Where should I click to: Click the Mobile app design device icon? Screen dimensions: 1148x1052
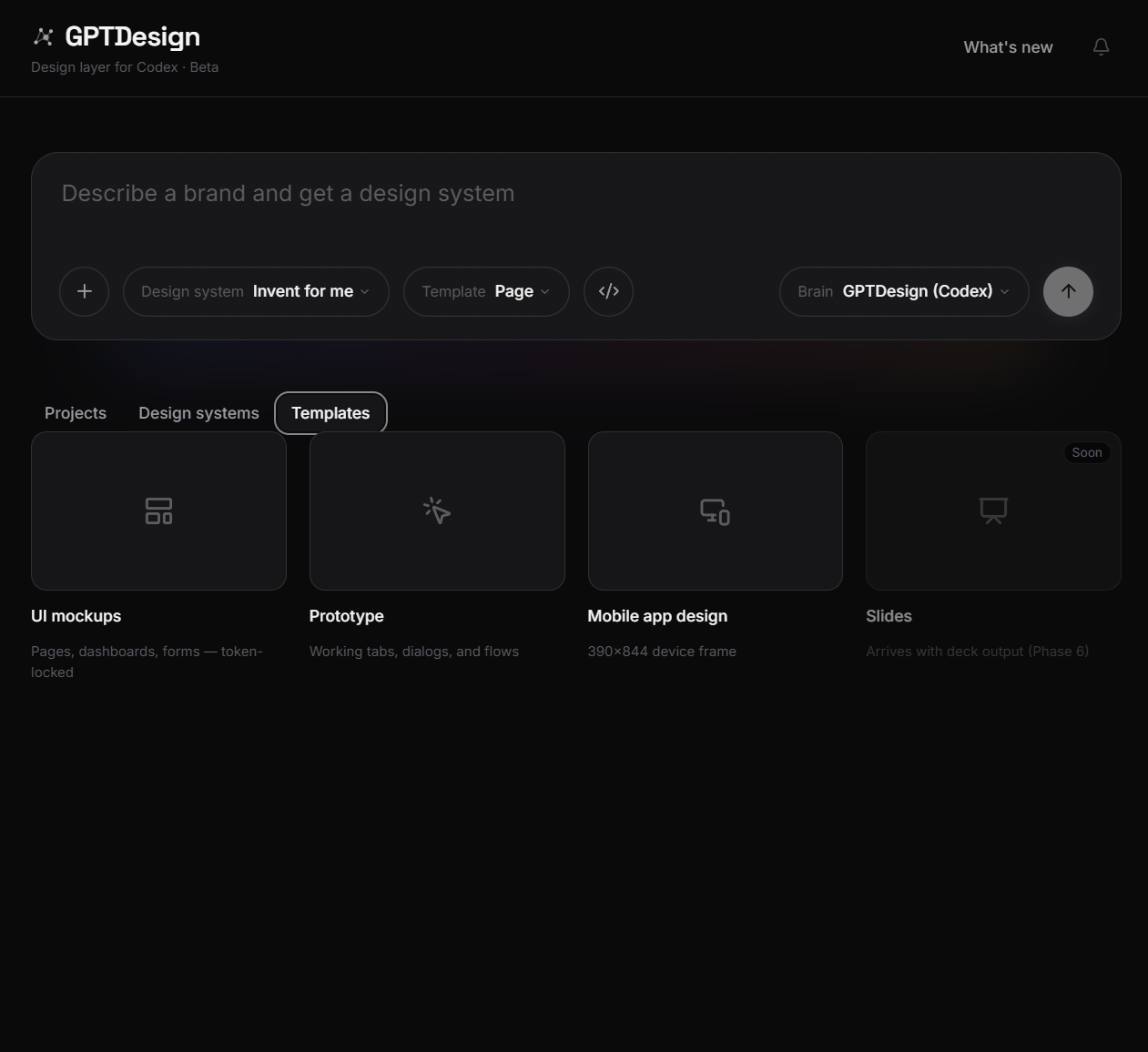click(715, 511)
